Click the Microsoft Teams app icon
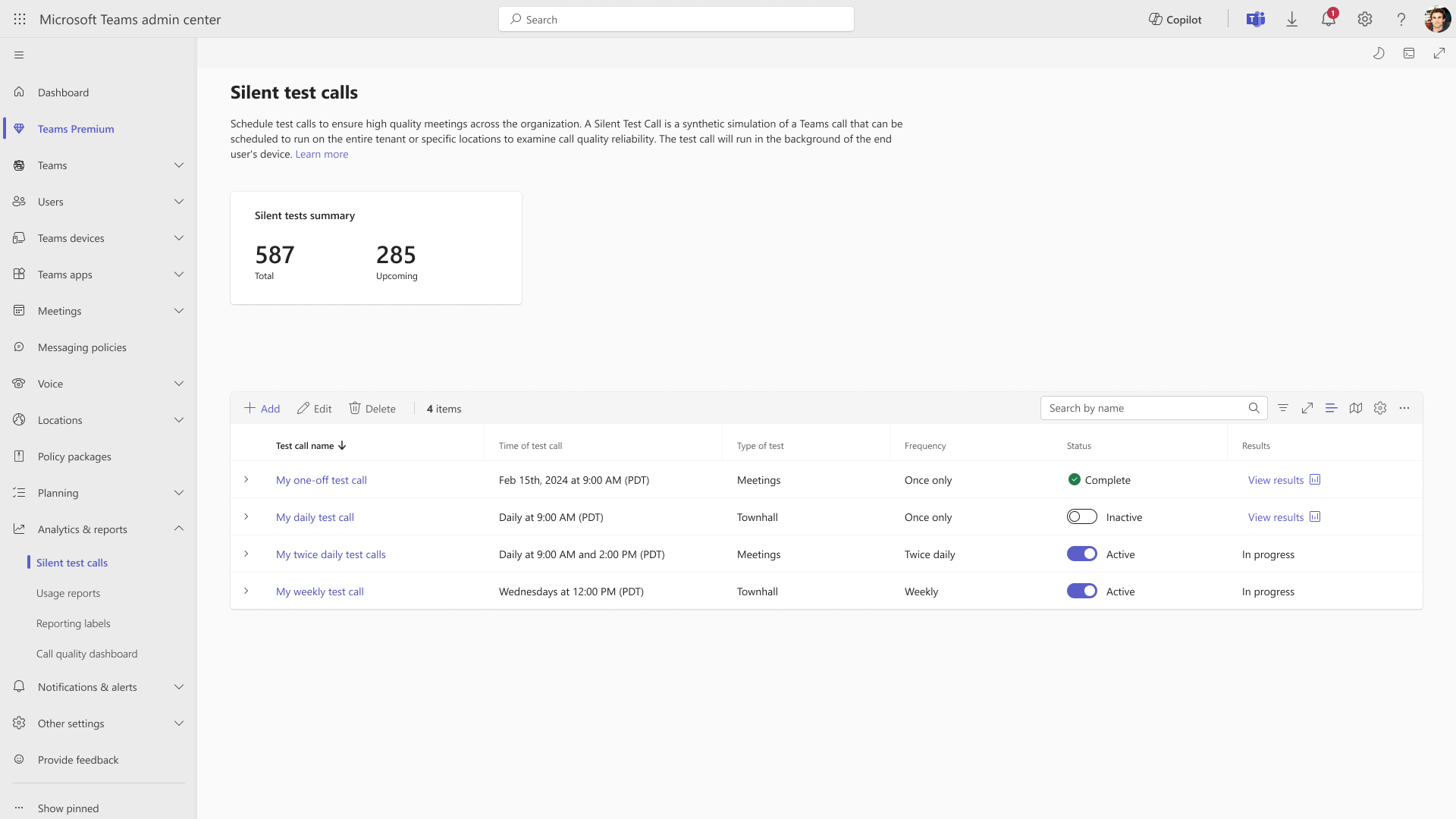The height and width of the screenshot is (819, 1456). tap(1256, 20)
